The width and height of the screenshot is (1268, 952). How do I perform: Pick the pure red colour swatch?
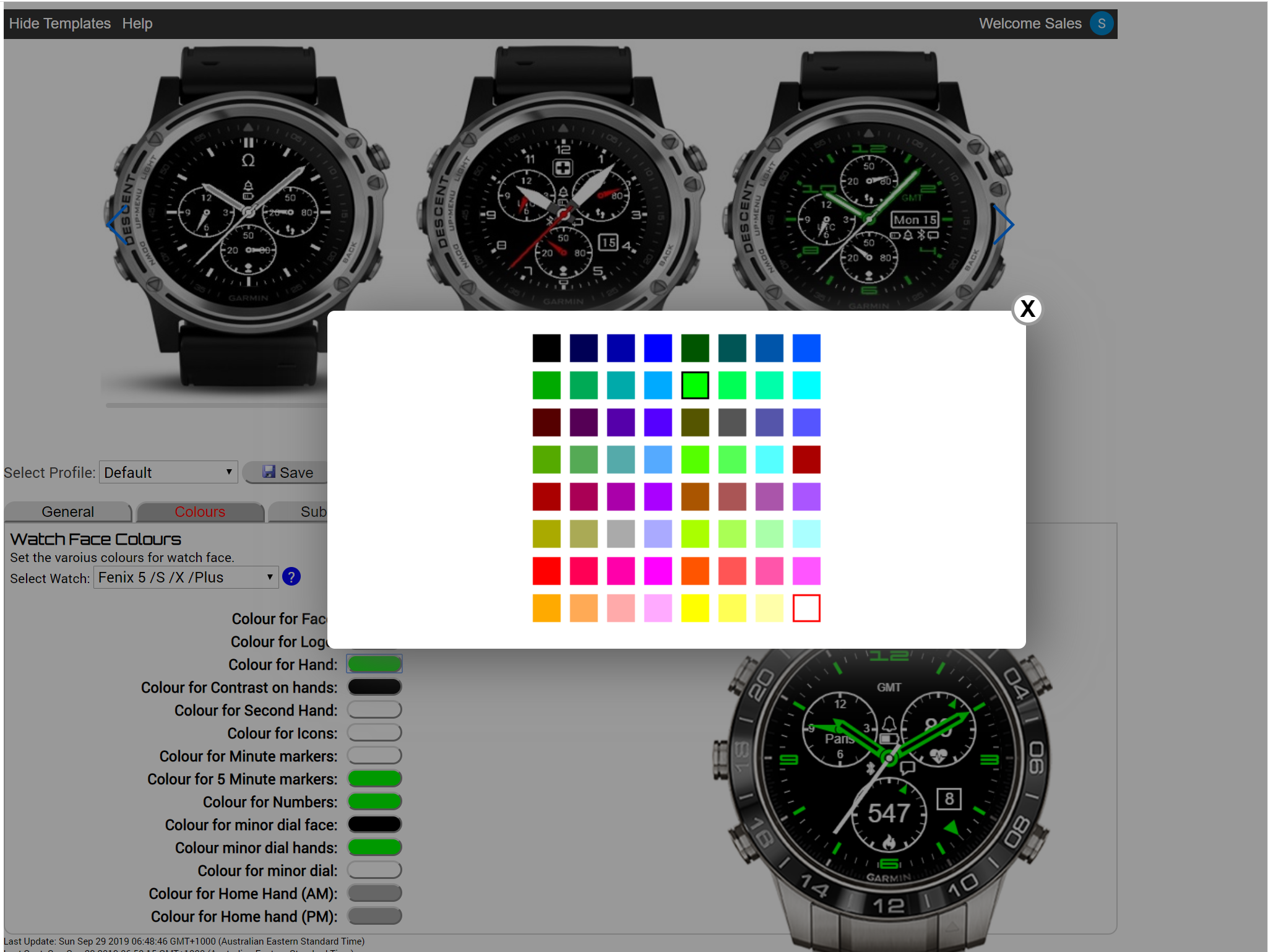(546, 571)
